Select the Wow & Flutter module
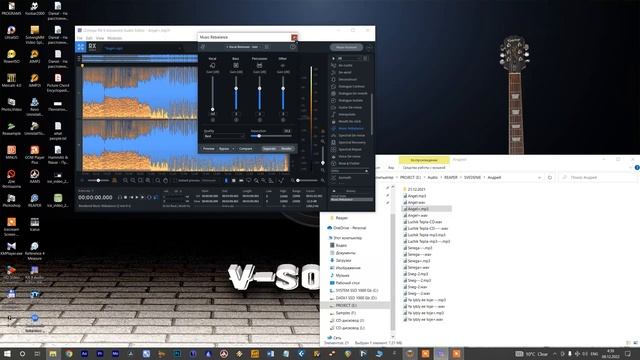 349,163
